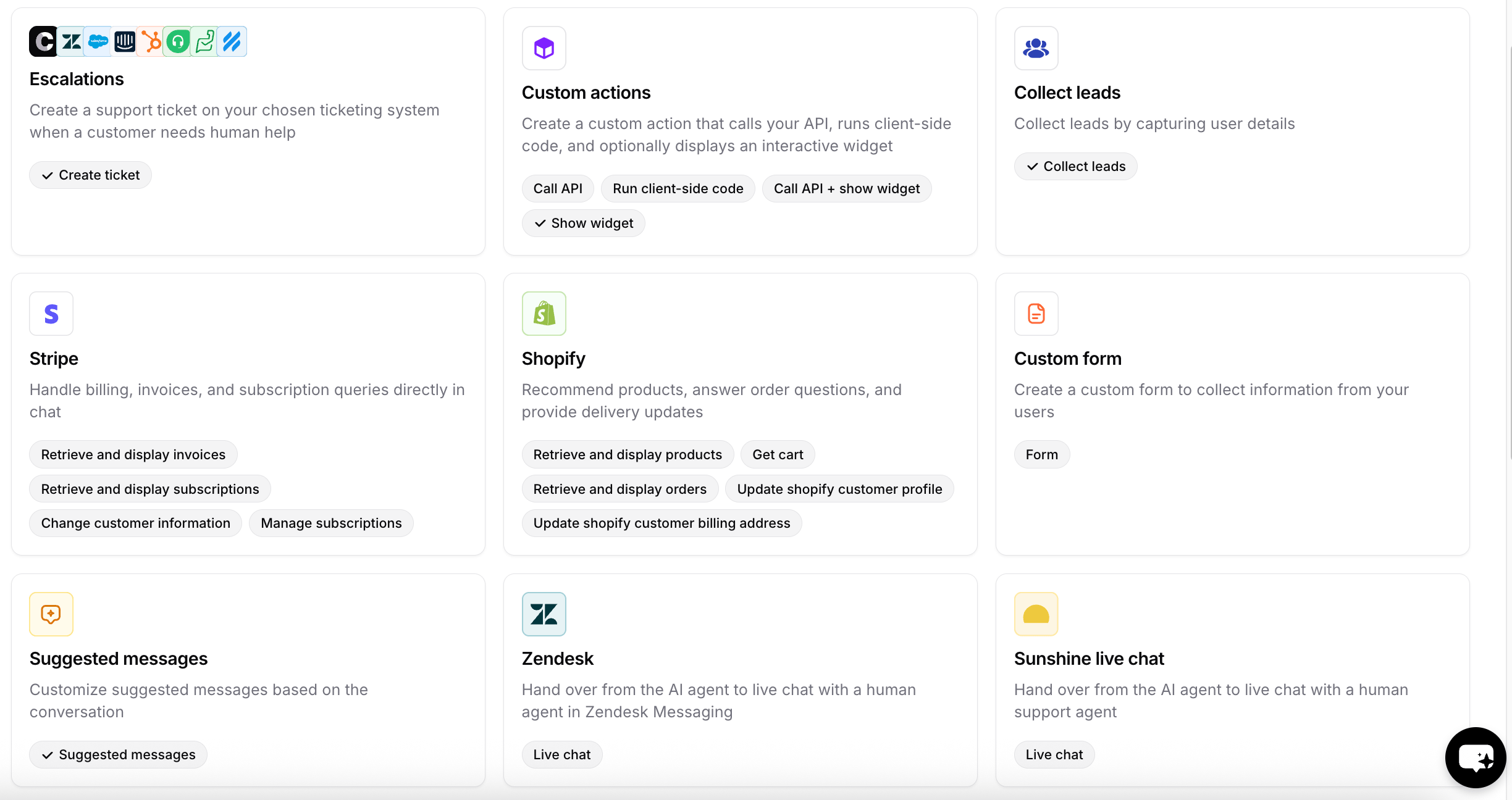This screenshot has width=1512, height=800.
Task: Click 'Customize suggested messages' description text
Action: (199, 701)
